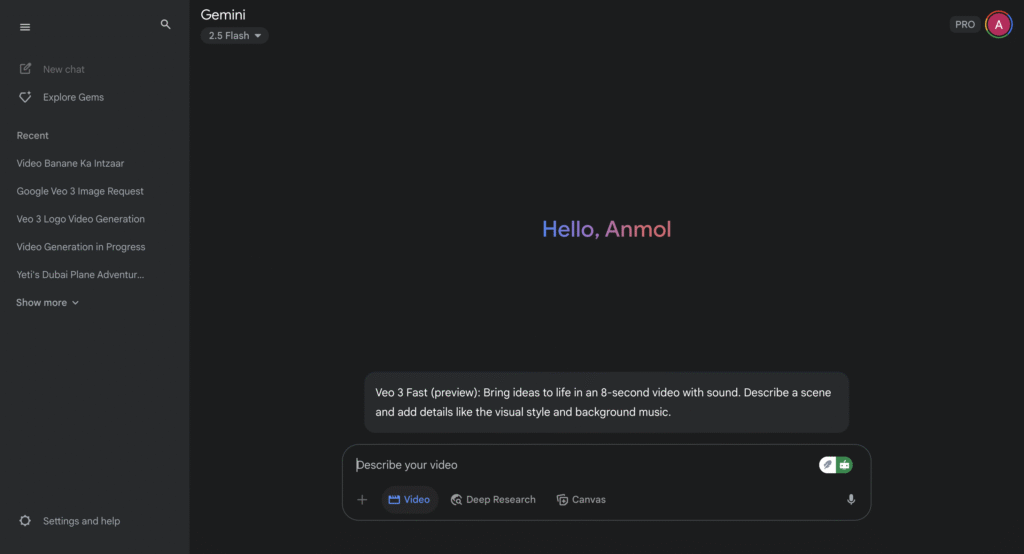Screen dimensions: 1024x554
Task: Select the Canvas tool
Action: [x=581, y=500]
